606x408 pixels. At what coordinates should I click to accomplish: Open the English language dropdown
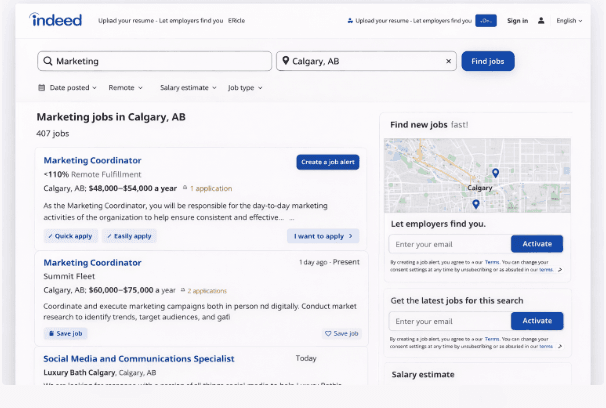569,20
